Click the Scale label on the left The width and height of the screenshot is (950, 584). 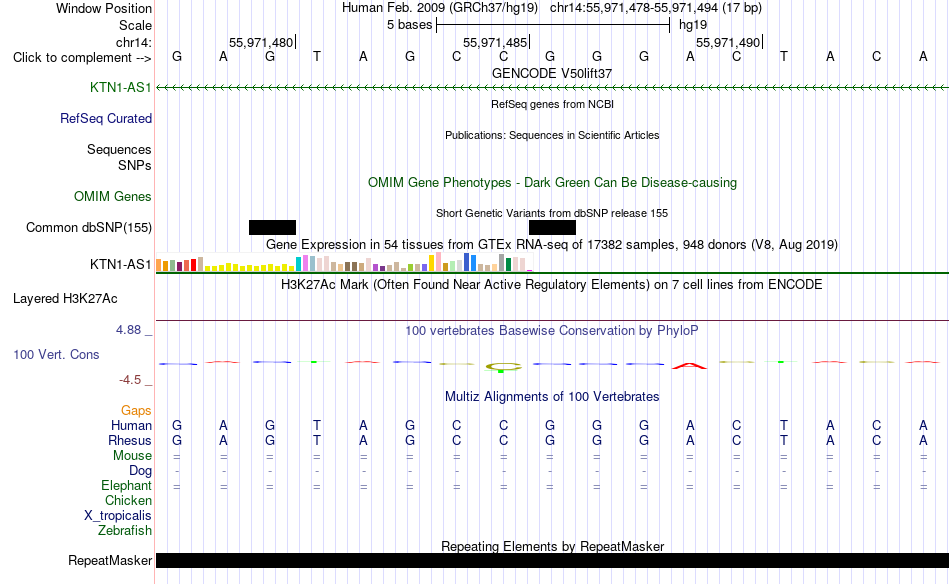pos(136,26)
